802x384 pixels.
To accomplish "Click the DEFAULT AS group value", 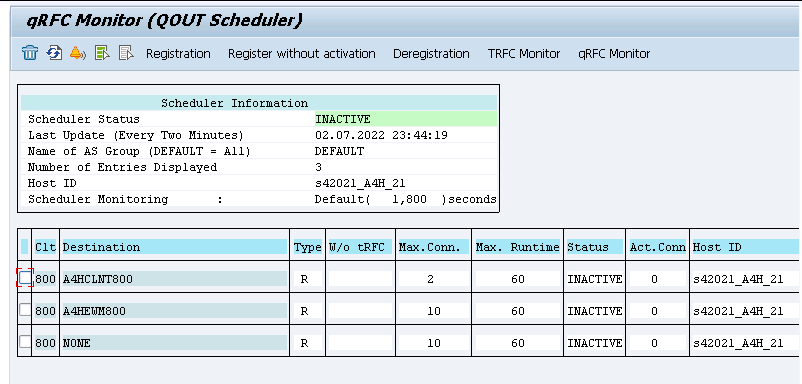I will pos(340,151).
